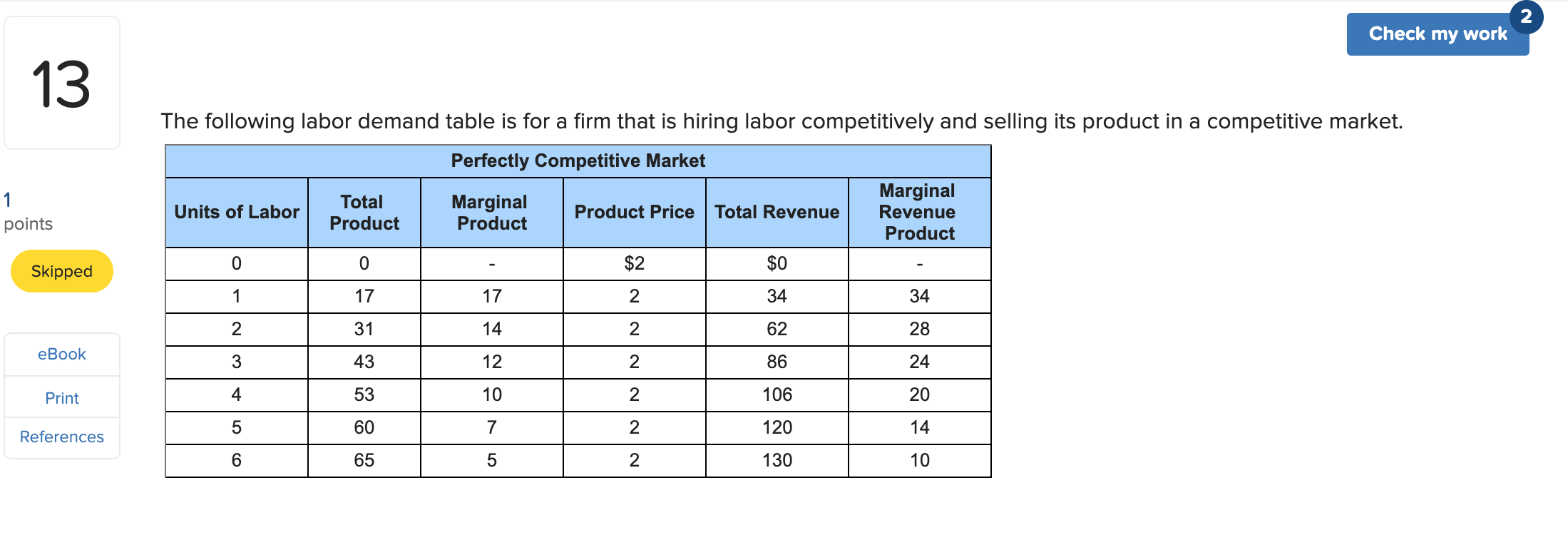Click the Check my work button
1568x550 pixels.
[x=1438, y=34]
